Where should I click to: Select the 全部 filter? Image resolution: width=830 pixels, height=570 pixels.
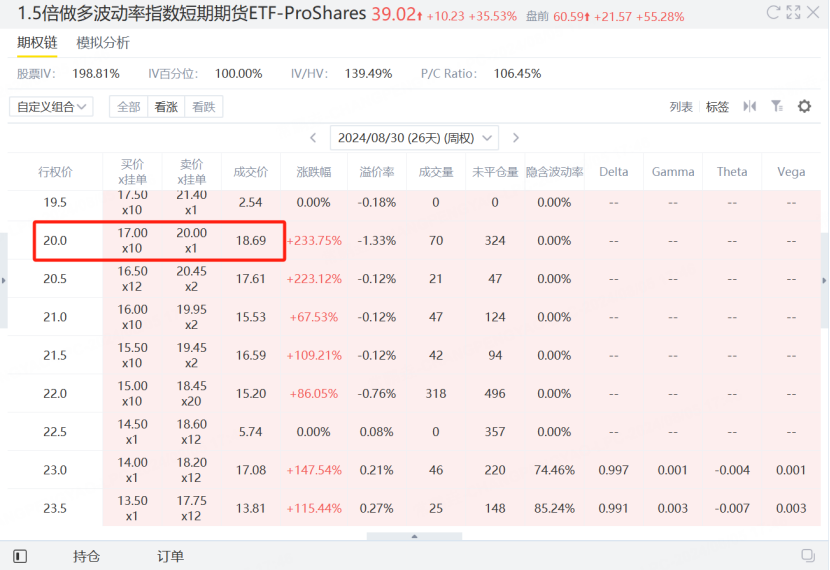click(x=129, y=107)
